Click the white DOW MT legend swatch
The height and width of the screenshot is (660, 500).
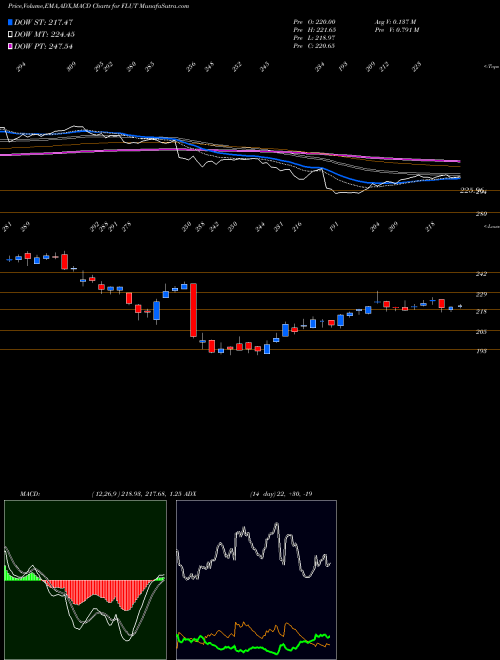click(11, 34)
